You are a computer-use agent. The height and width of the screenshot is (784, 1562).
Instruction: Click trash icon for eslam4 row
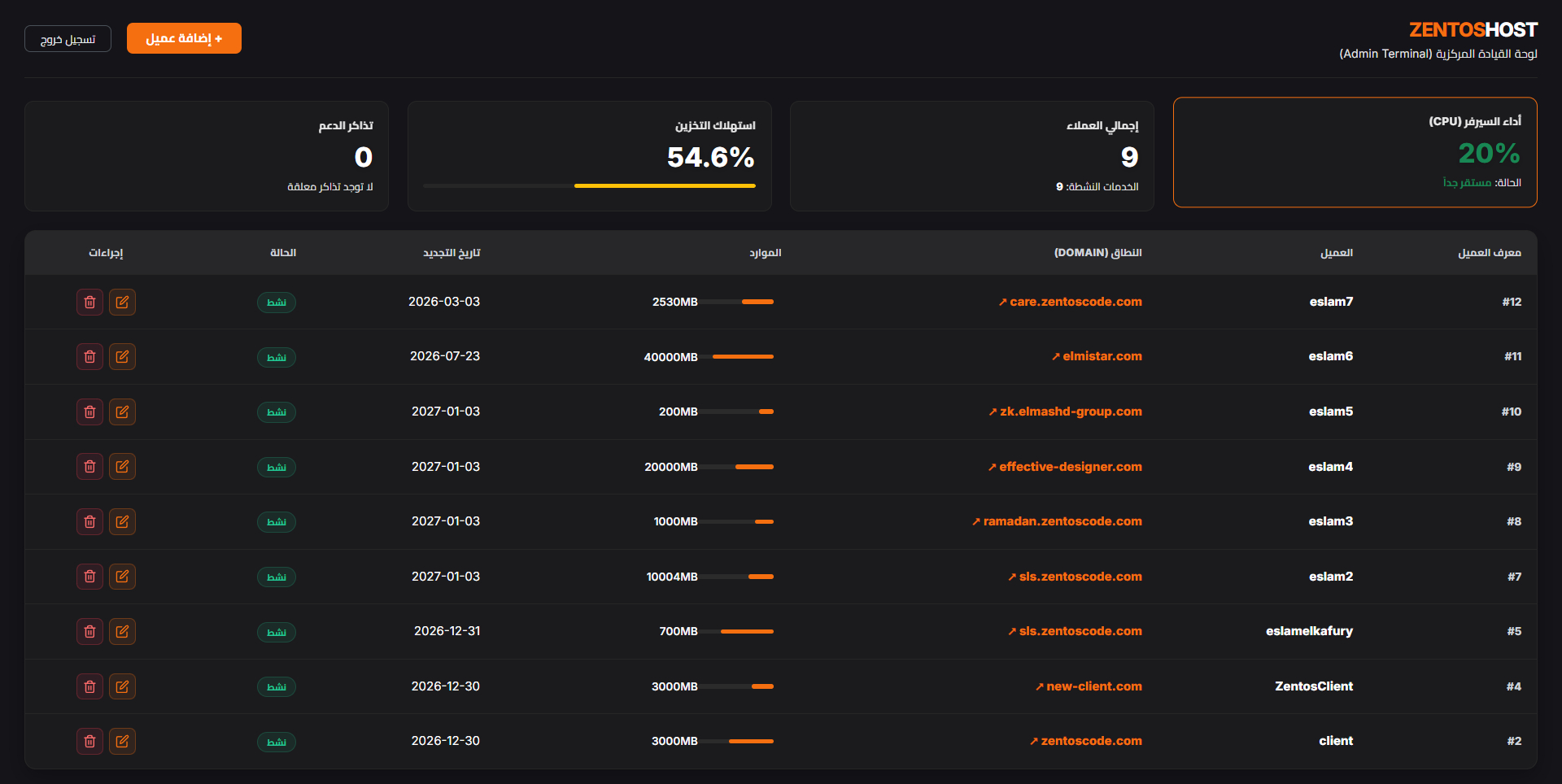pos(89,467)
